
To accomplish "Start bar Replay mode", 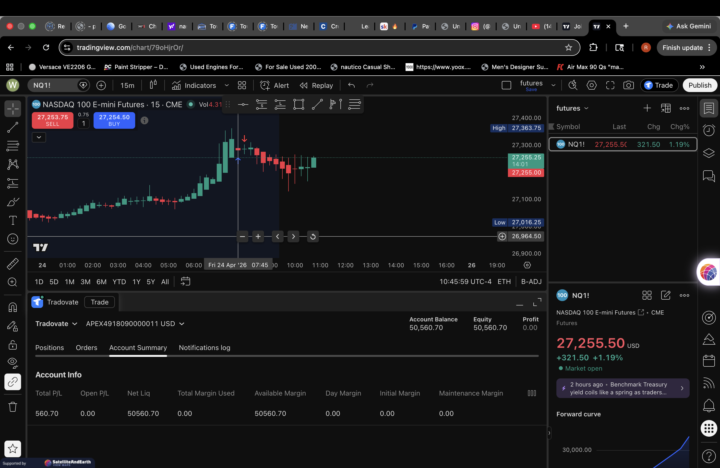I will click(316, 85).
